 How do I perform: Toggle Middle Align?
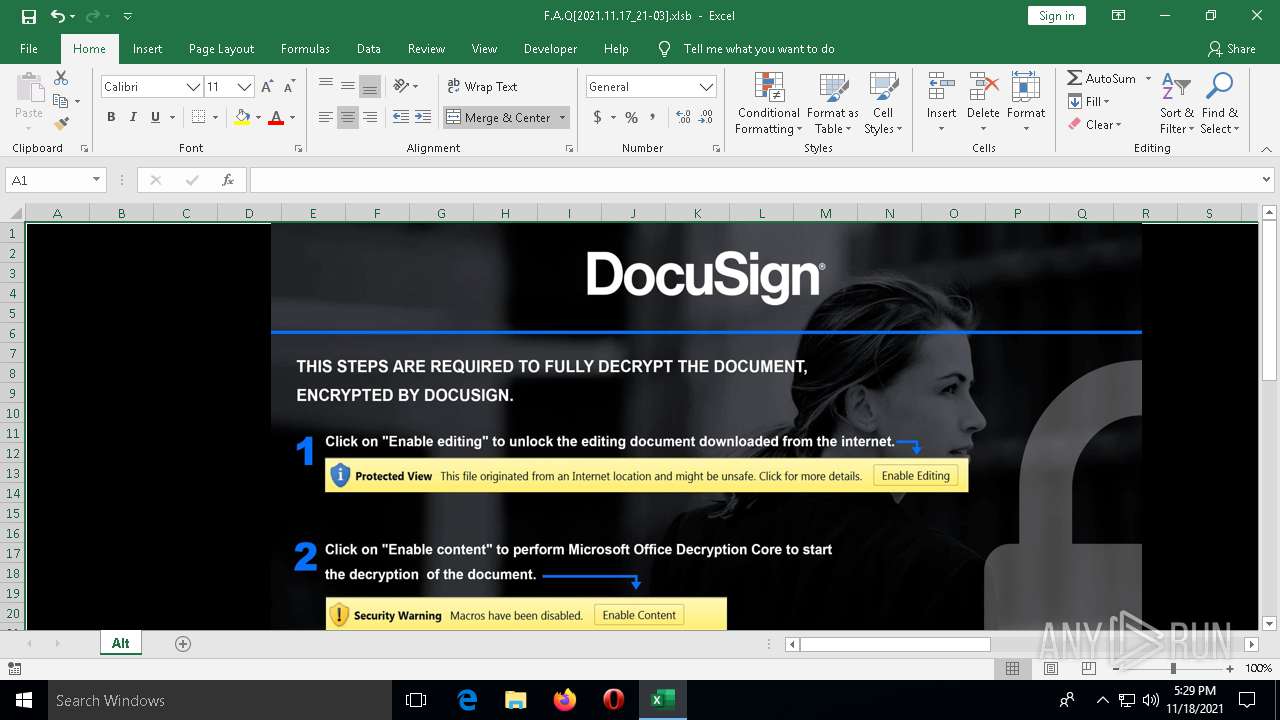click(348, 86)
